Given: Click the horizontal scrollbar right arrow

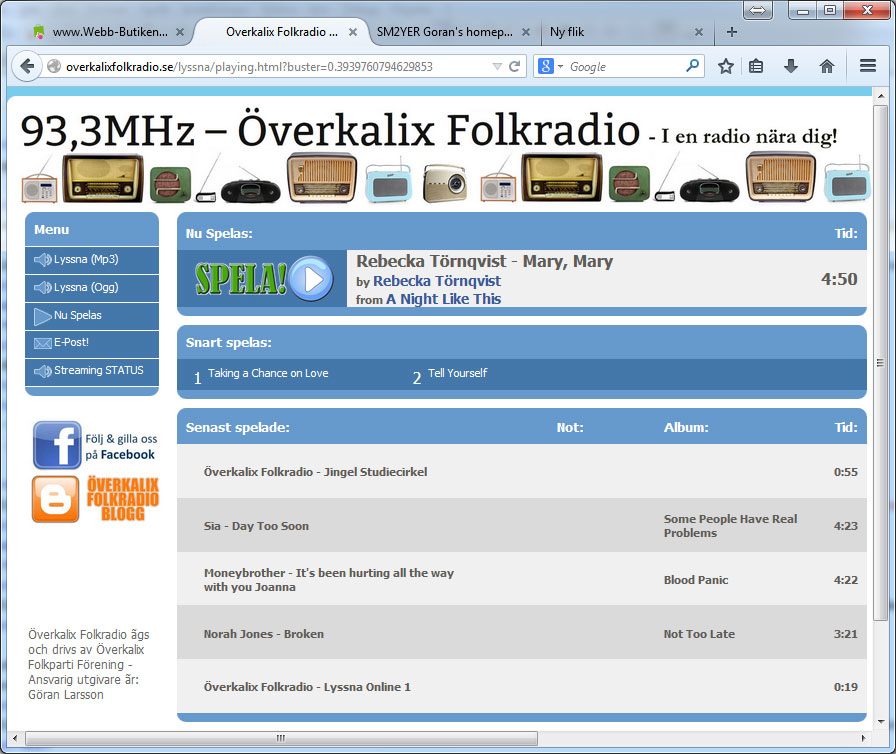Looking at the screenshot, I should [x=863, y=738].
